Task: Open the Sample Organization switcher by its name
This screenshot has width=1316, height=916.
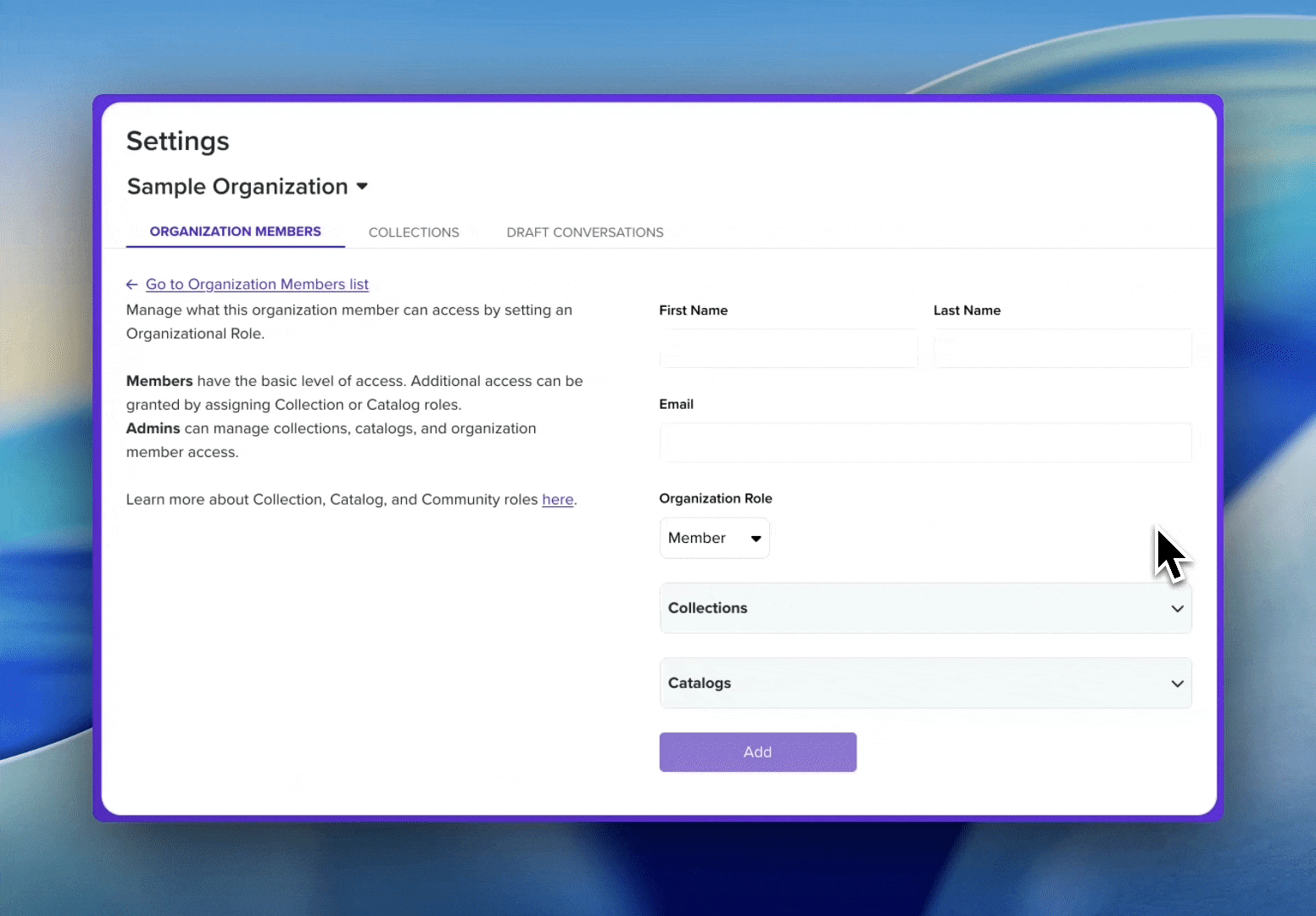Action: [x=237, y=187]
